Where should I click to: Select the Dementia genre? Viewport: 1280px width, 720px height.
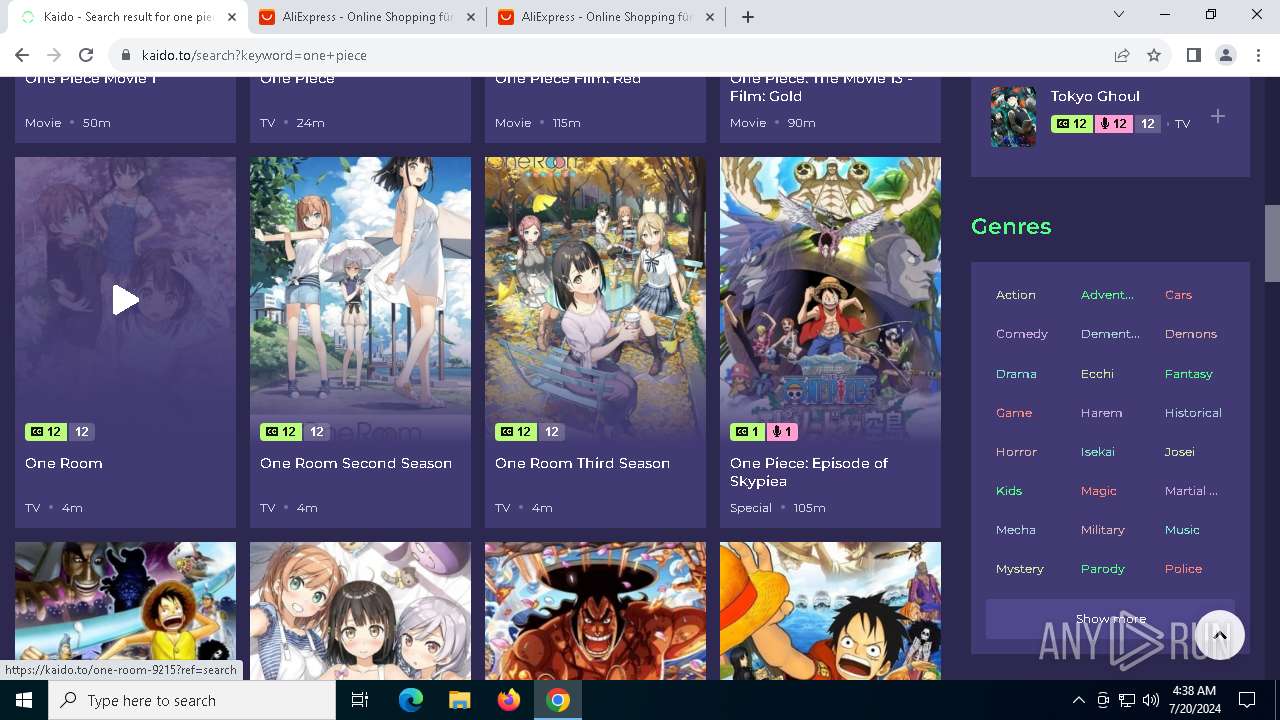(1110, 334)
